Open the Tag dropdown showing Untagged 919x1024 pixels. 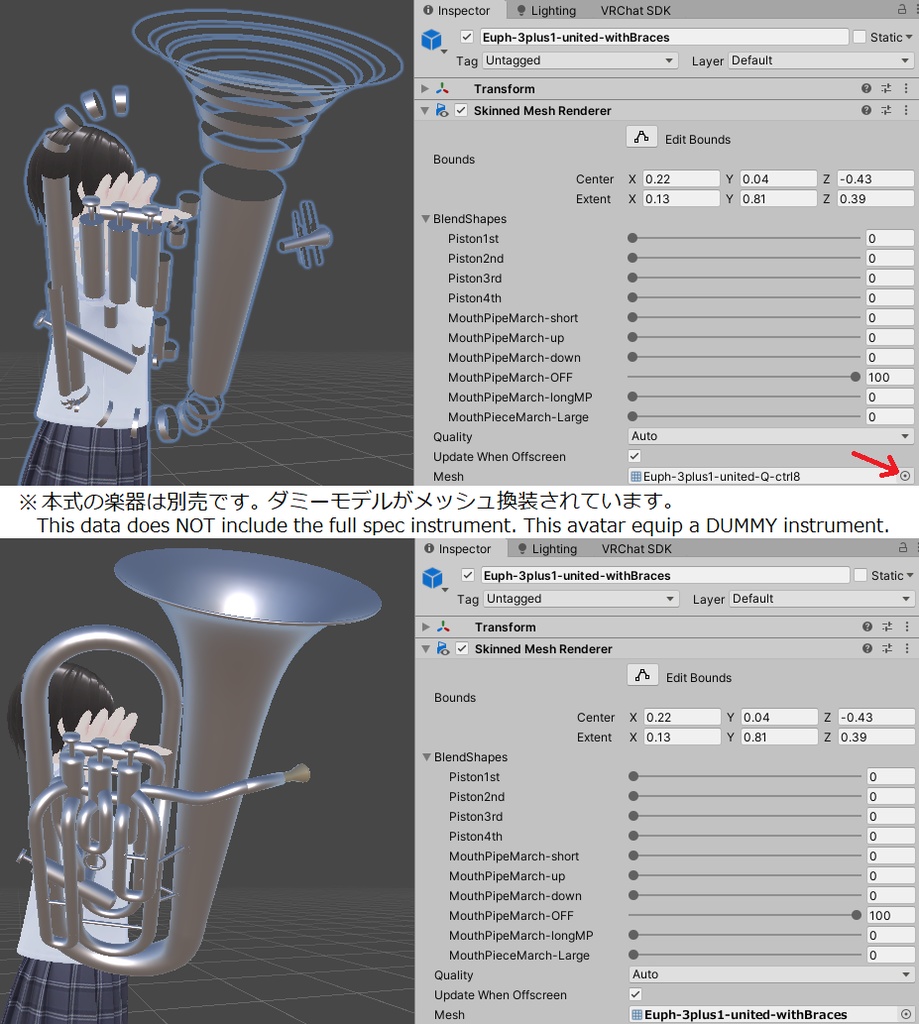point(580,60)
